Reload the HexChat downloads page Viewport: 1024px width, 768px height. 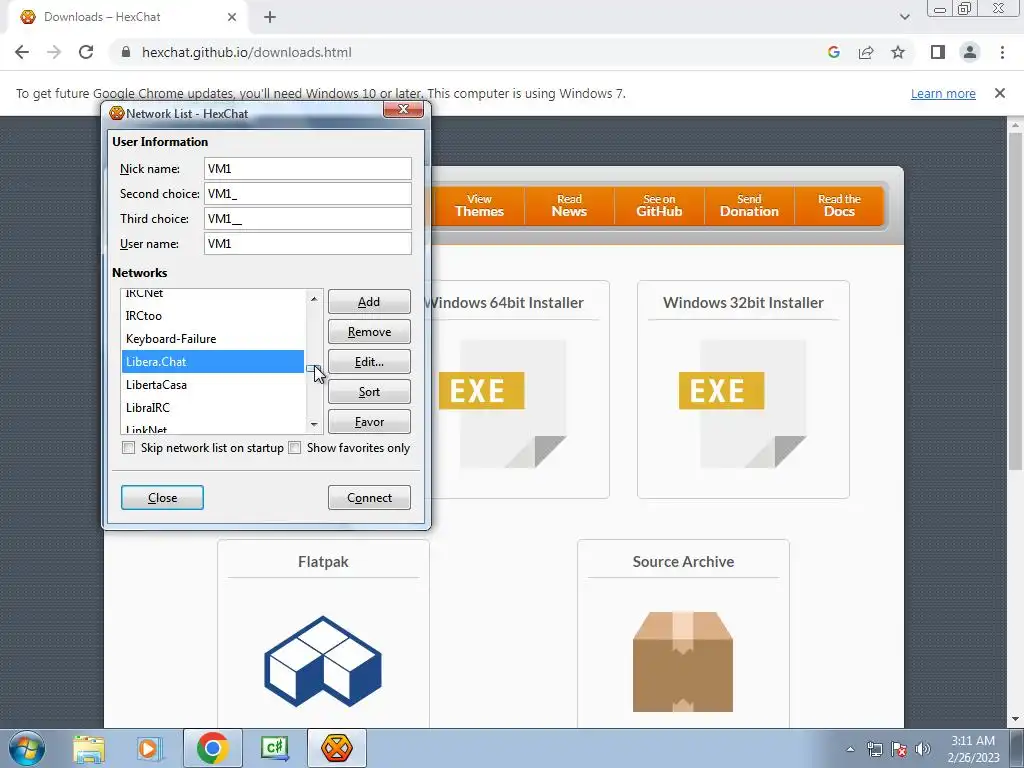pyautogui.click(x=86, y=52)
